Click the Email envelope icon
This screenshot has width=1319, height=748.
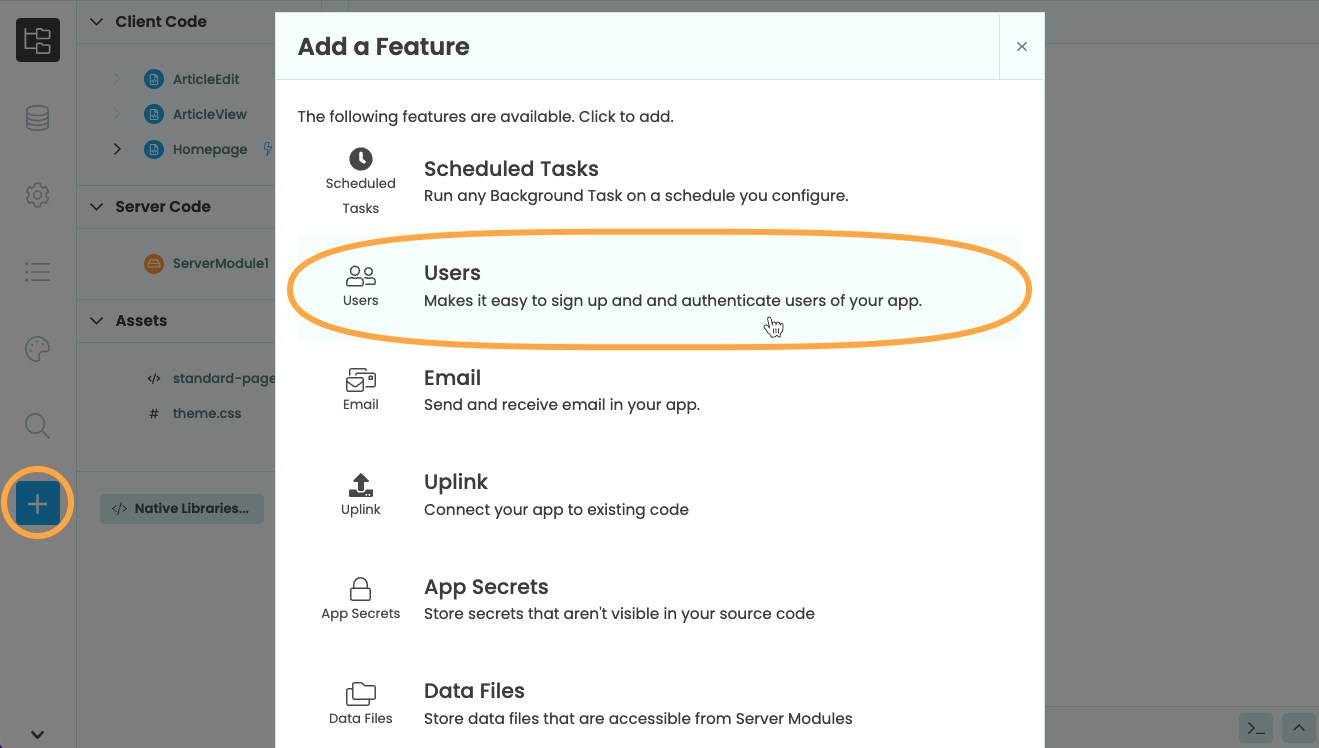click(360, 381)
